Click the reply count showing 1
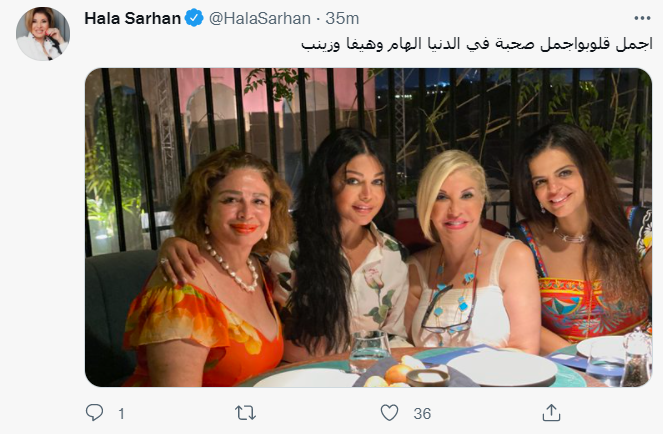Image resolution: width=663 pixels, height=434 pixels. point(121,413)
